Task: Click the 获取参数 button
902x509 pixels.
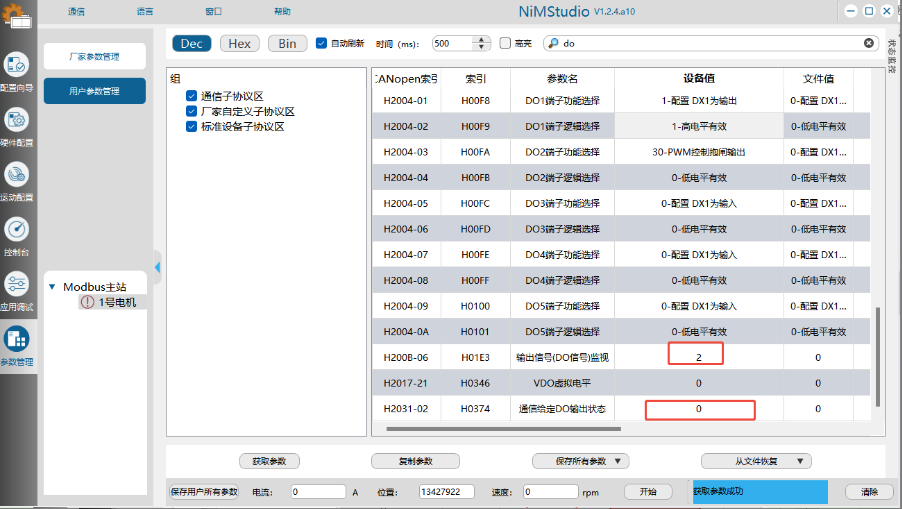Action: (269, 461)
